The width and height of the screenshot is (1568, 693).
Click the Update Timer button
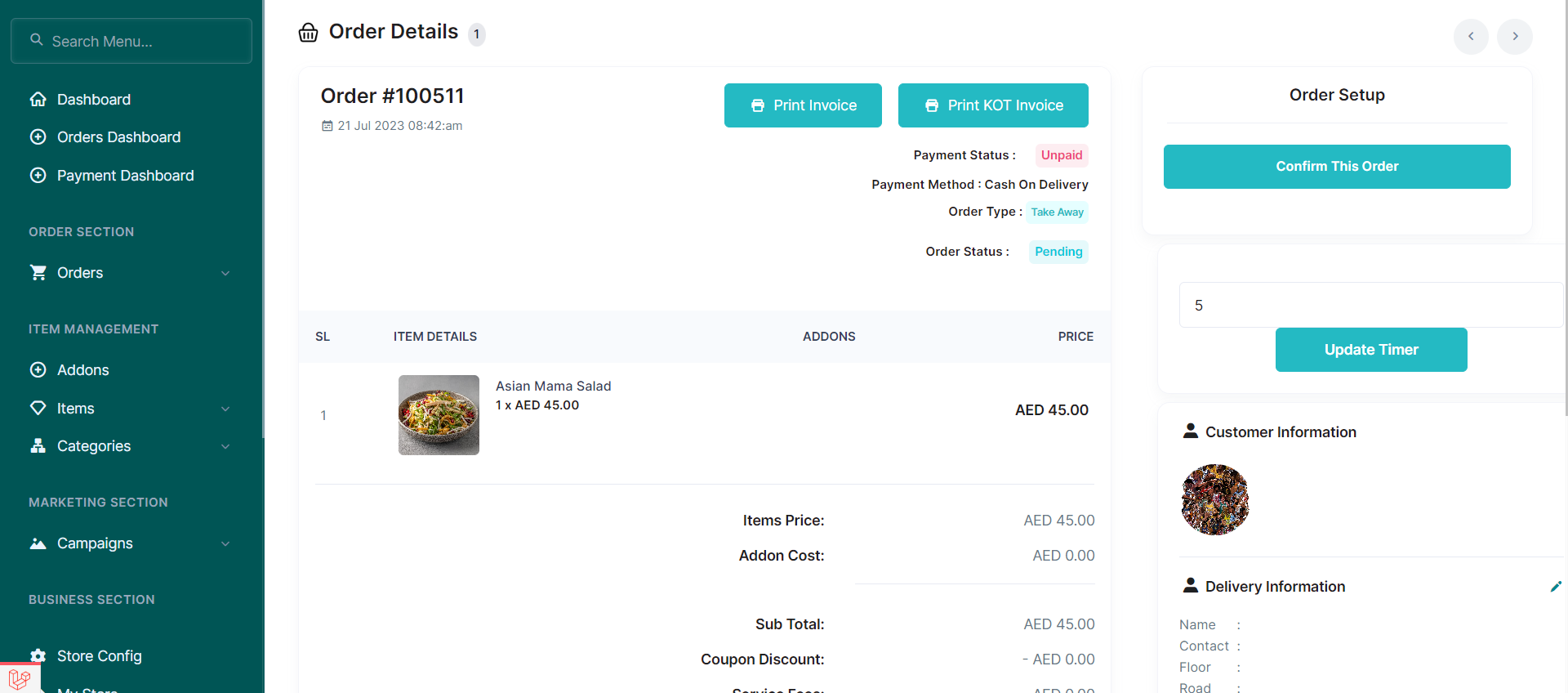[x=1371, y=350]
